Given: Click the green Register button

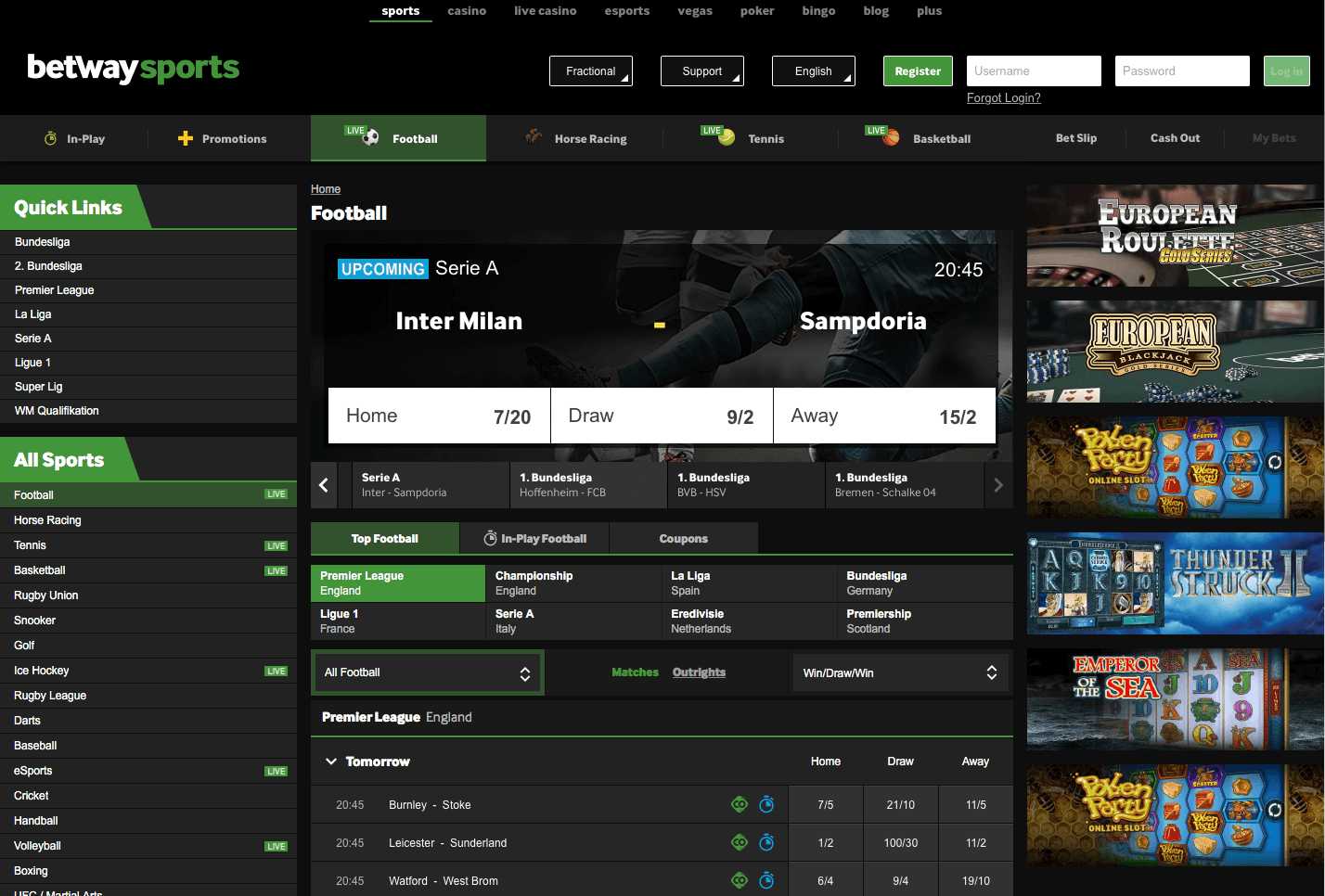Looking at the screenshot, I should [x=918, y=71].
